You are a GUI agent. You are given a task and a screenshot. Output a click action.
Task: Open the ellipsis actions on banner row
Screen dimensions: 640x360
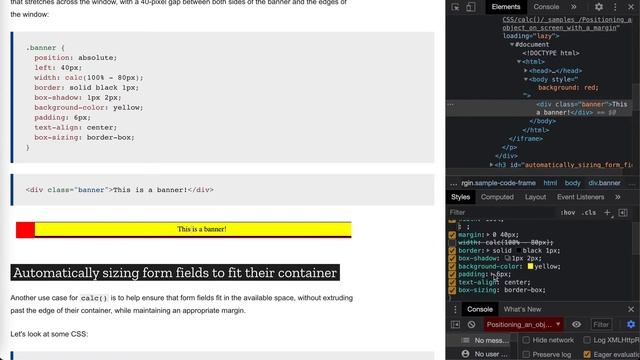coord(451,104)
